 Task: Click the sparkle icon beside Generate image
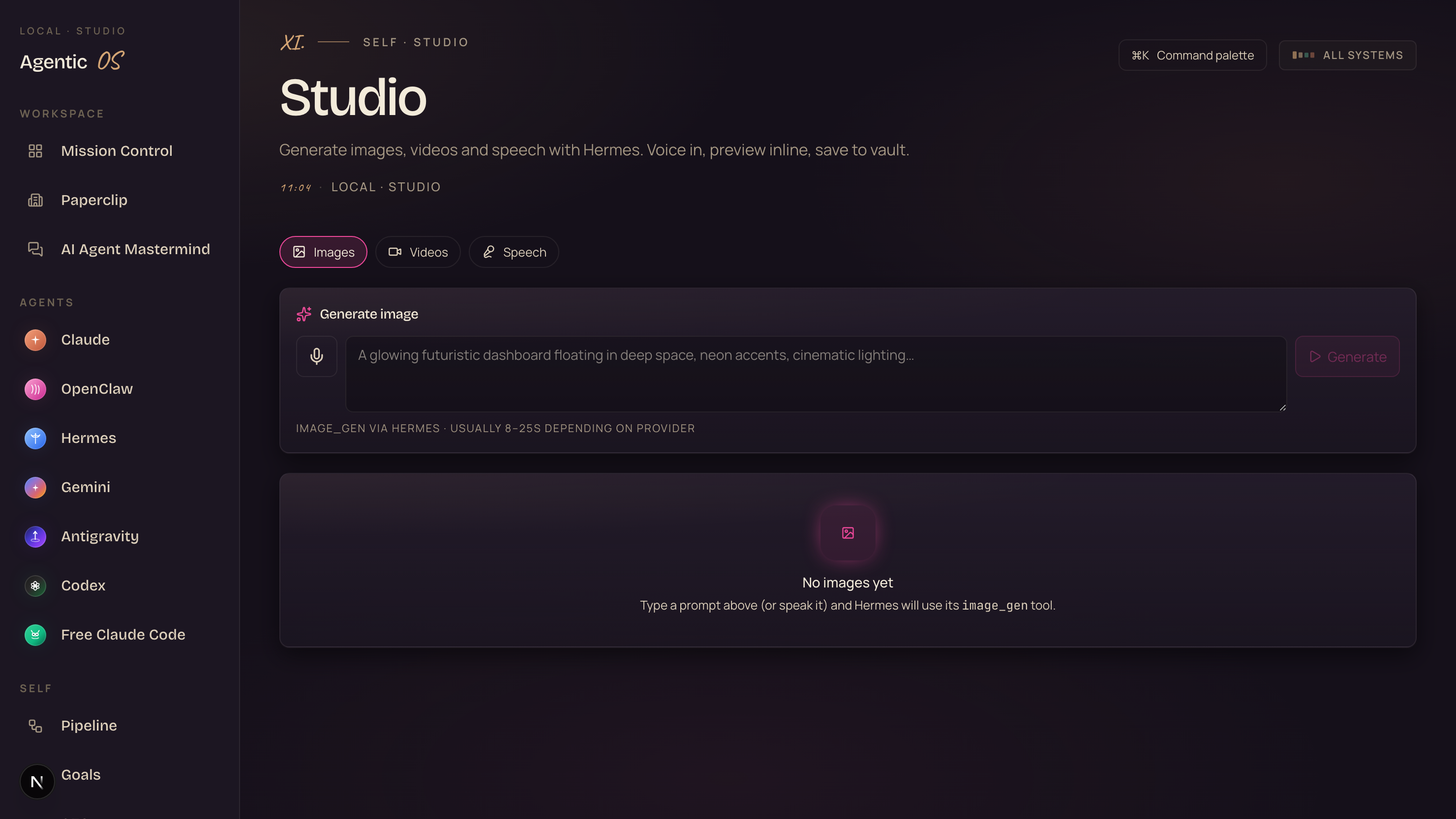(304, 314)
